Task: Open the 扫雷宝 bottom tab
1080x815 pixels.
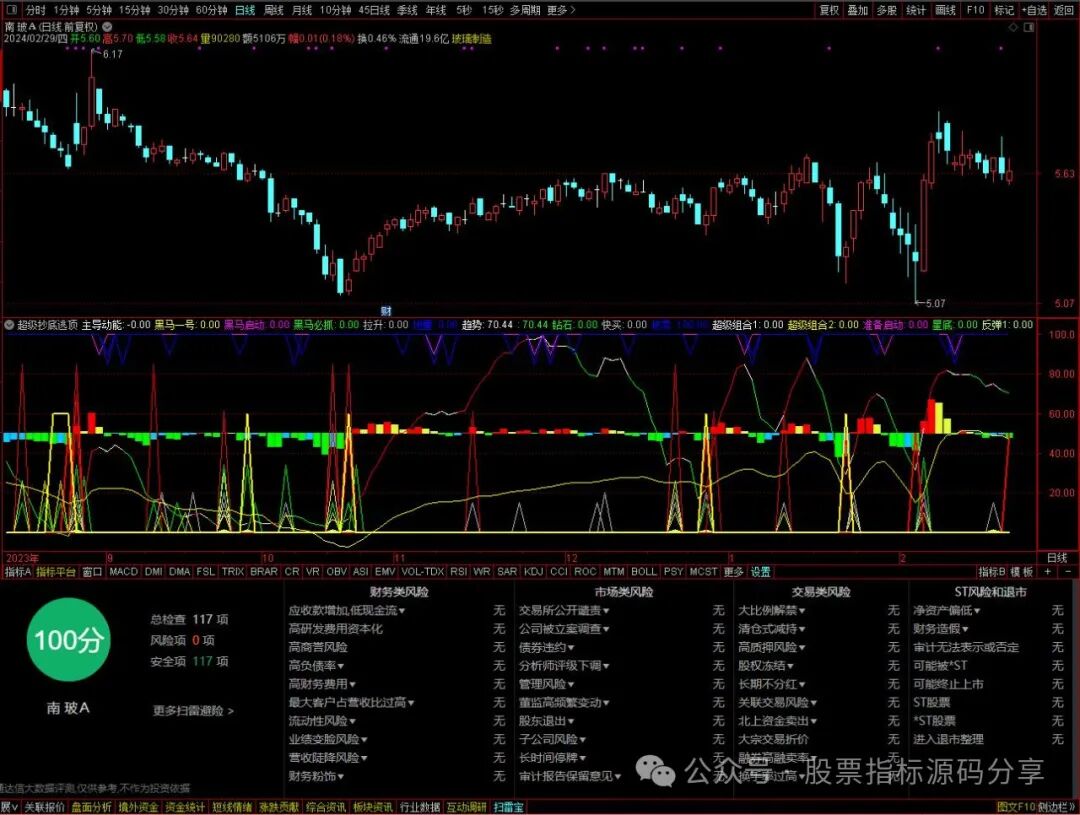Action: (x=508, y=807)
